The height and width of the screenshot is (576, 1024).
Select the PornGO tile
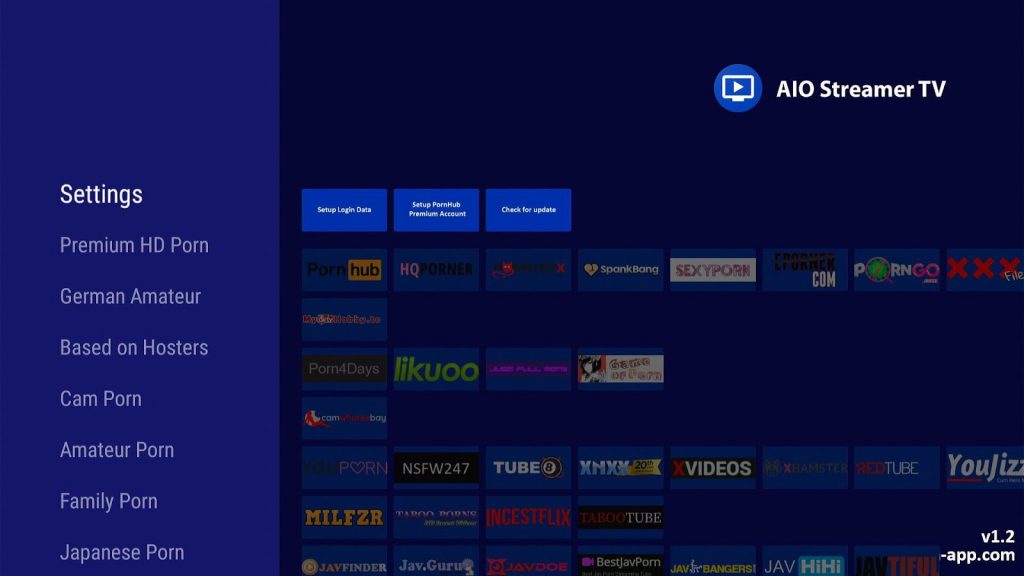(897, 270)
